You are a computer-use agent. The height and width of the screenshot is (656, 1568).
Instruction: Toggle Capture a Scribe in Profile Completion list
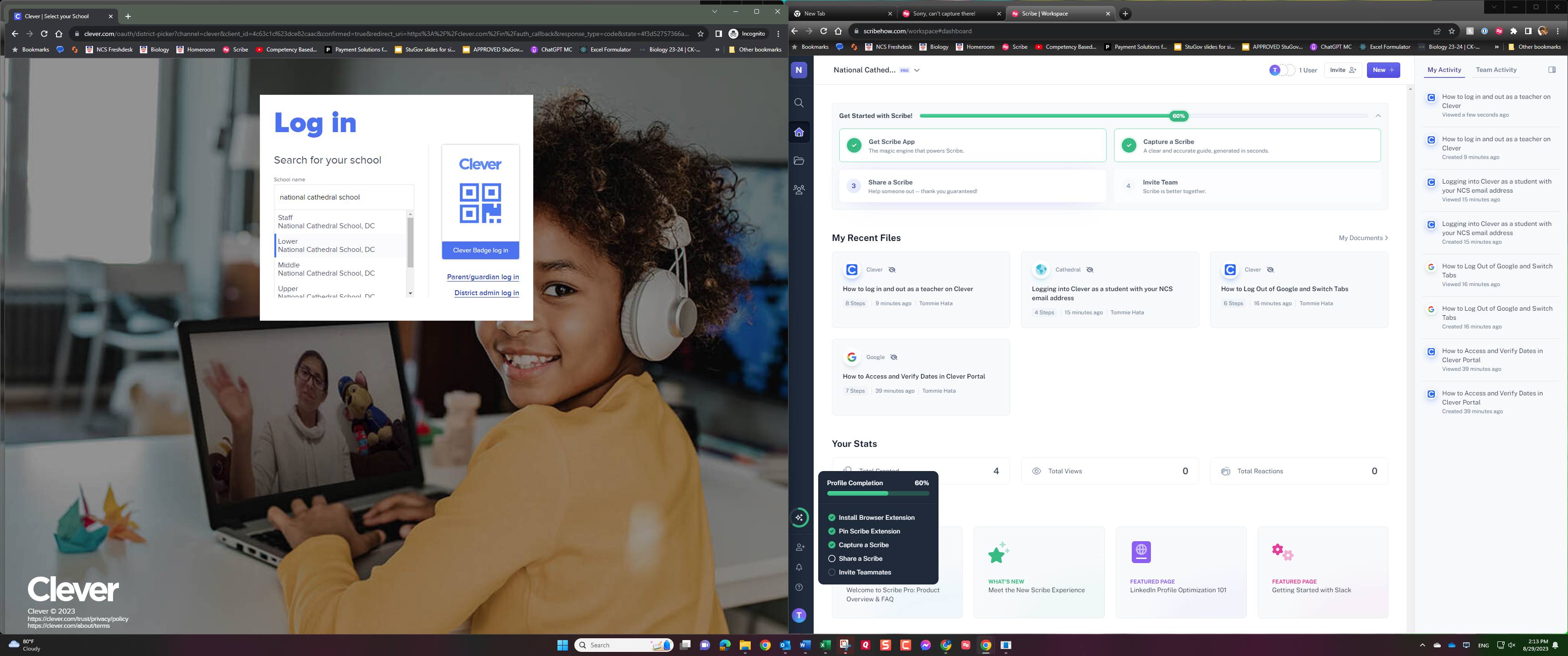(831, 545)
